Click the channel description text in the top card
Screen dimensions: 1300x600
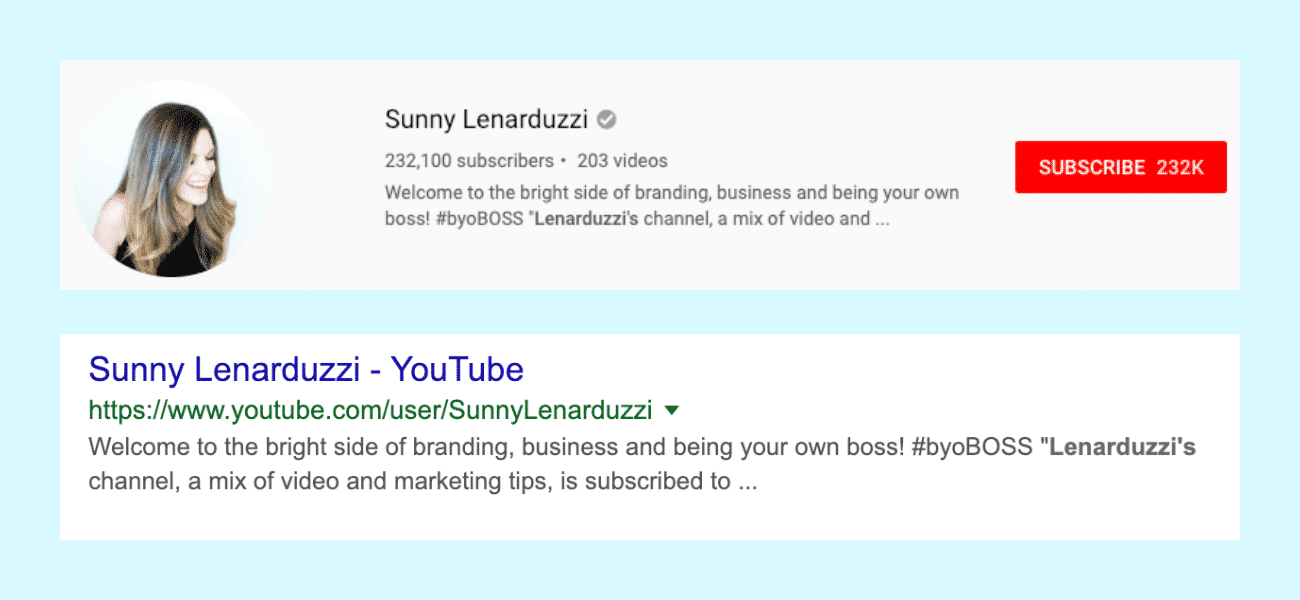click(670, 205)
